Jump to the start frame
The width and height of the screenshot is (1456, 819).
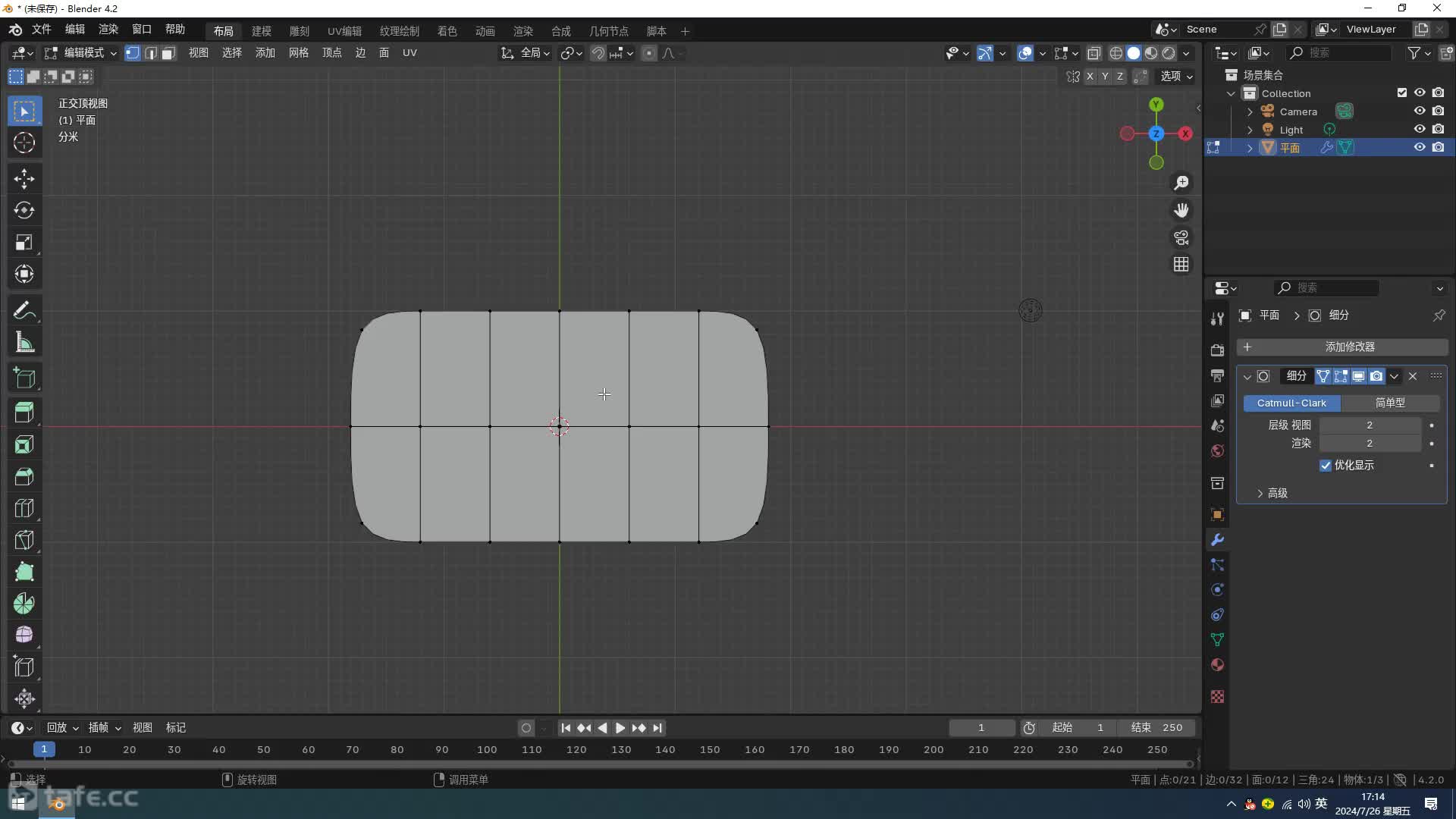pyautogui.click(x=565, y=728)
